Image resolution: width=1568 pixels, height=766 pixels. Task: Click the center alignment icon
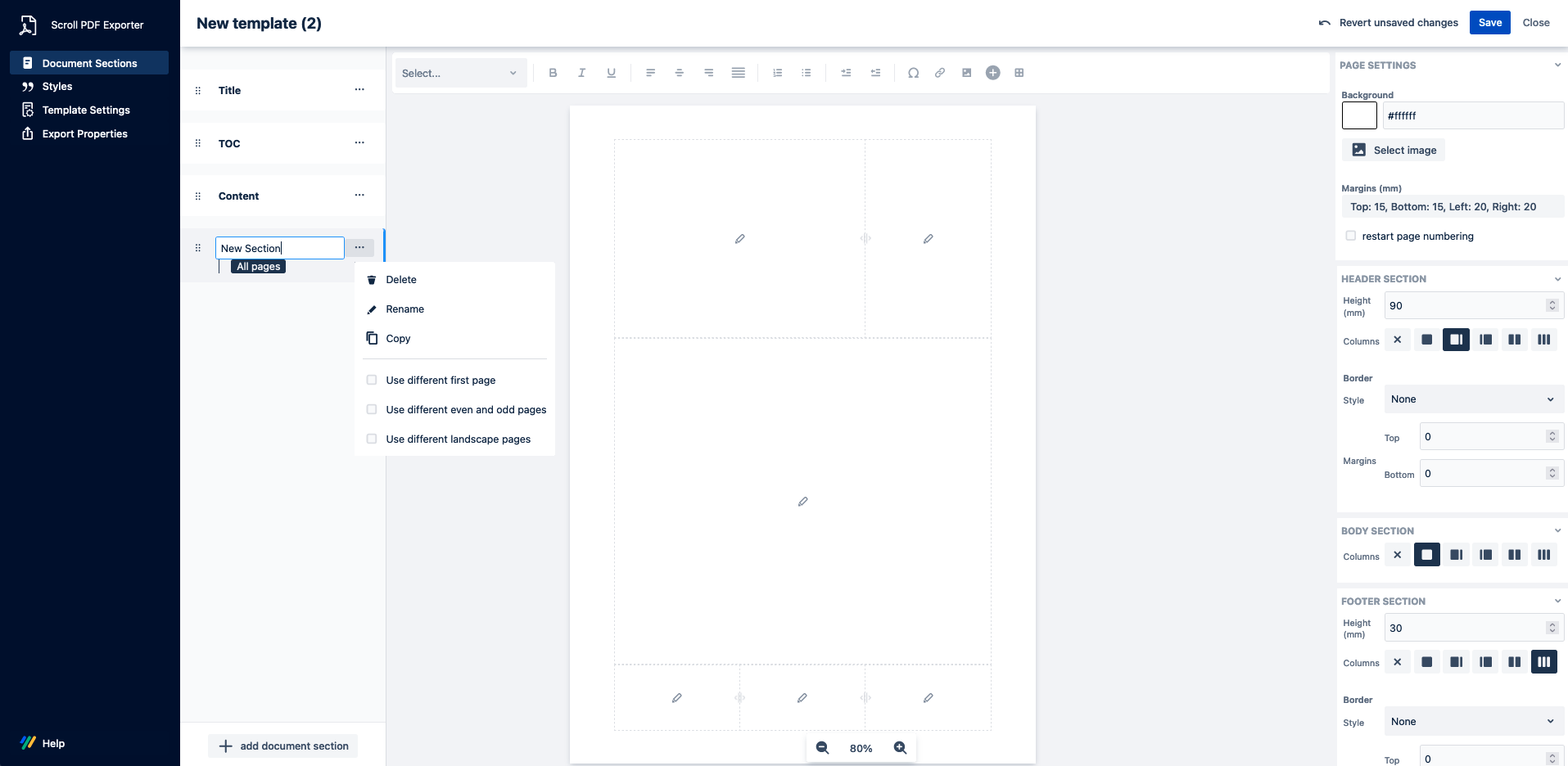pyautogui.click(x=678, y=73)
